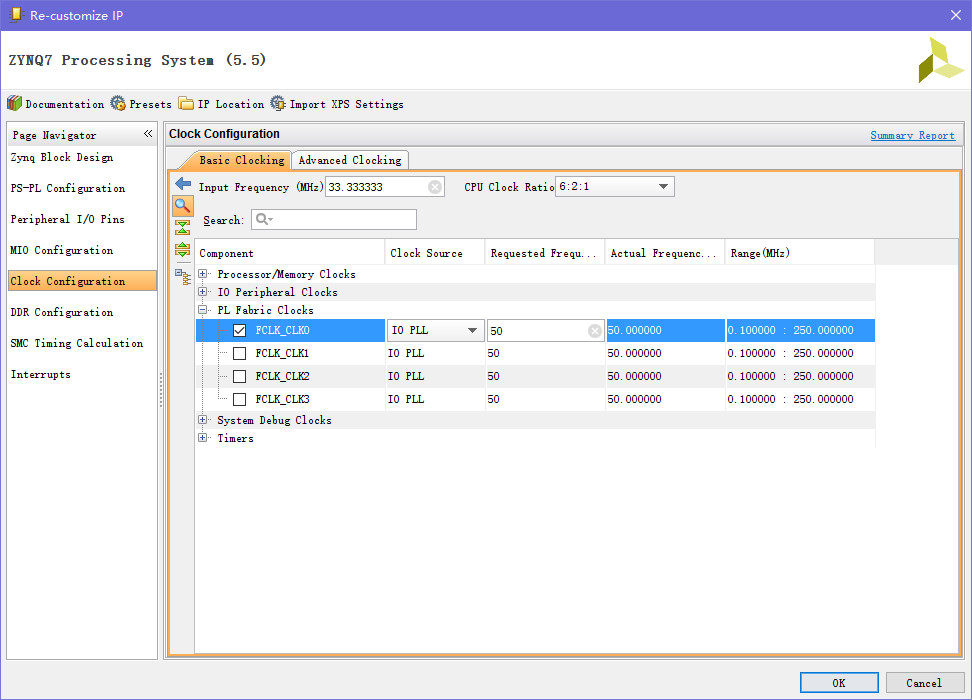Expand System Debug Clocks tree node

202,420
